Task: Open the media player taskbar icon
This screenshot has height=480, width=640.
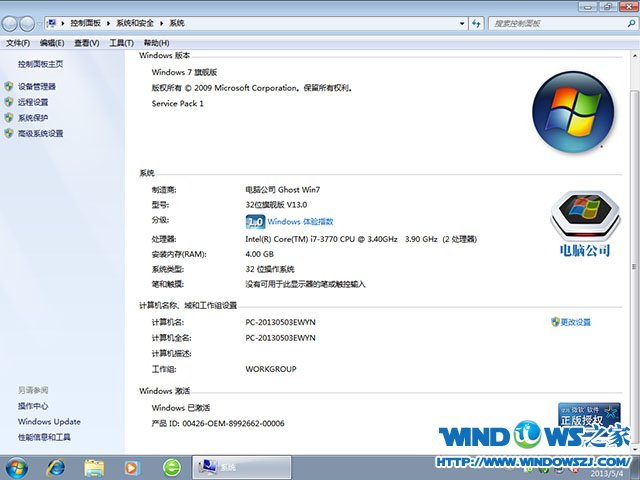Action: click(132, 468)
